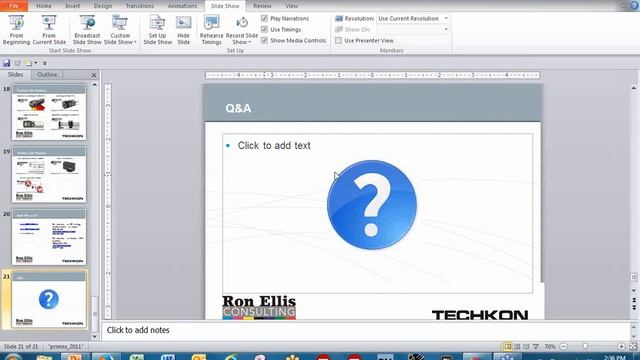640x360 pixels.
Task: Open Broadcast Slide Show
Action: click(x=87, y=30)
